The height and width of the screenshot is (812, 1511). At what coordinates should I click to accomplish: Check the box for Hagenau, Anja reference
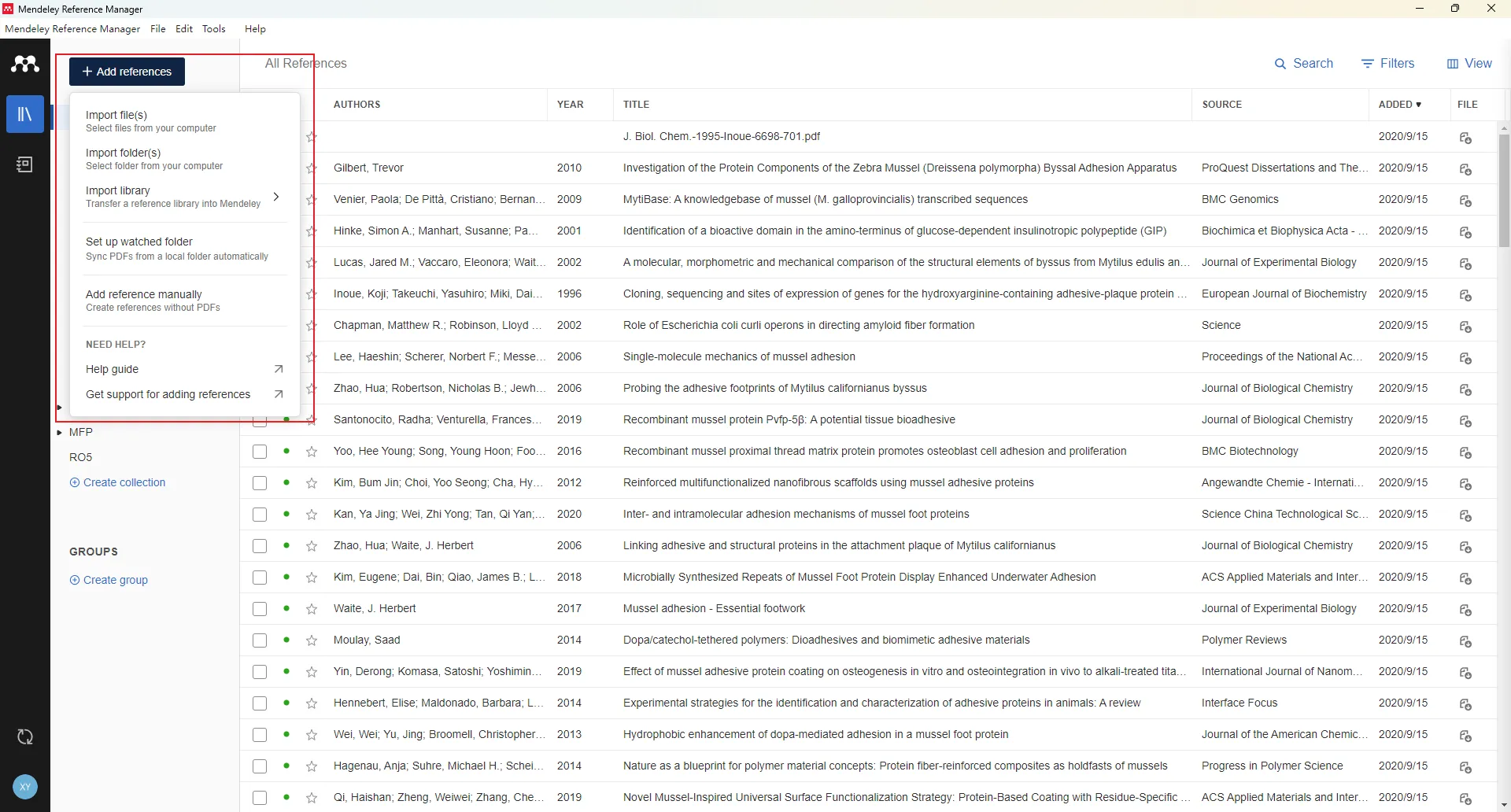click(x=260, y=766)
